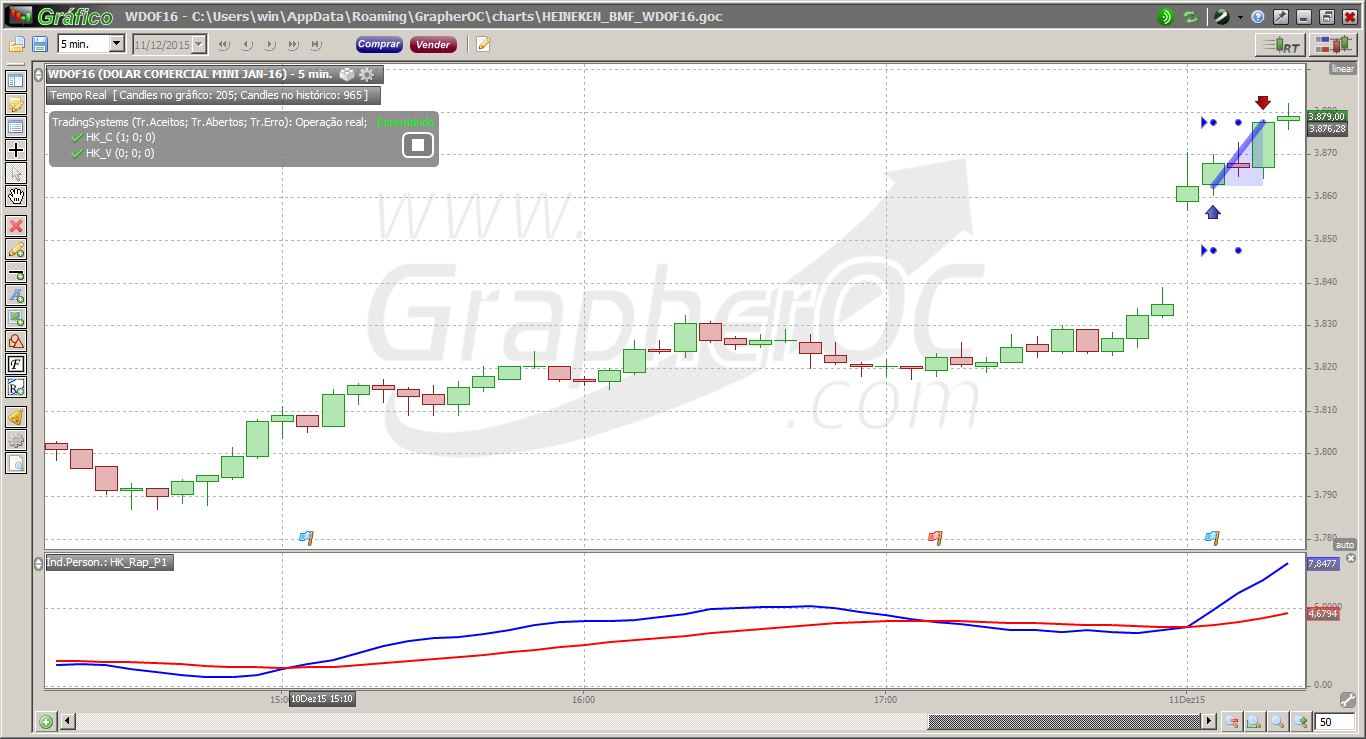Screen dimensions: 1366x739
Task: Open the notes pencil icon in toolbar
Action: 484,44
